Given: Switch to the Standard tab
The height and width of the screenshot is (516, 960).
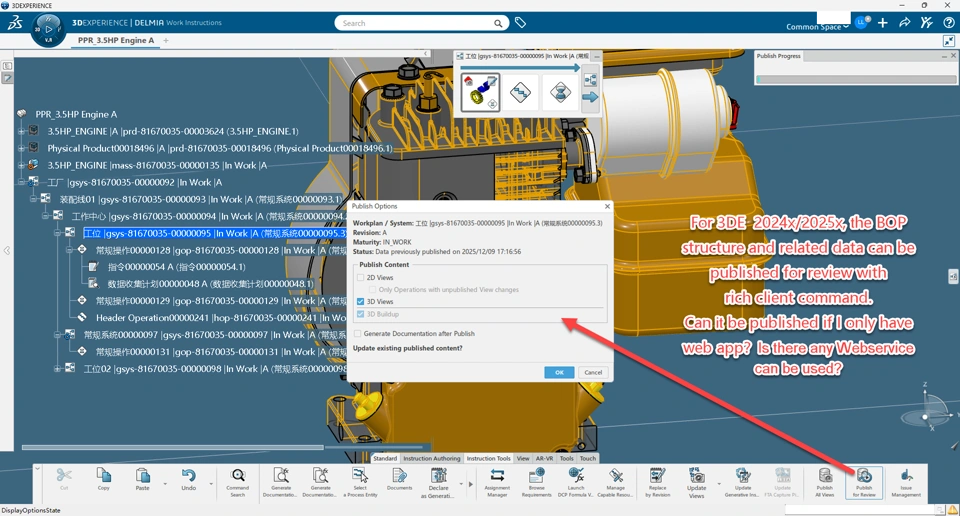Looking at the screenshot, I should [x=385, y=458].
